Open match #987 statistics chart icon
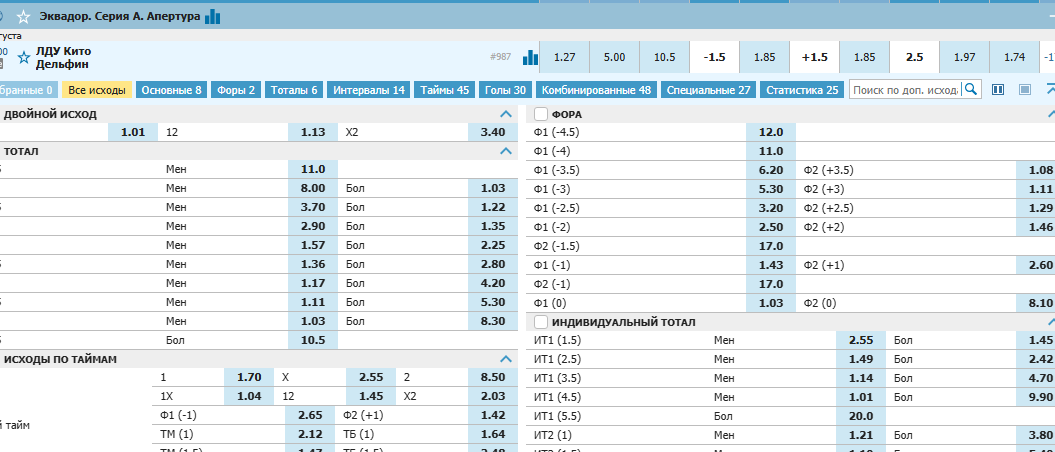Image resolution: width=1055 pixels, height=452 pixels. click(x=531, y=58)
